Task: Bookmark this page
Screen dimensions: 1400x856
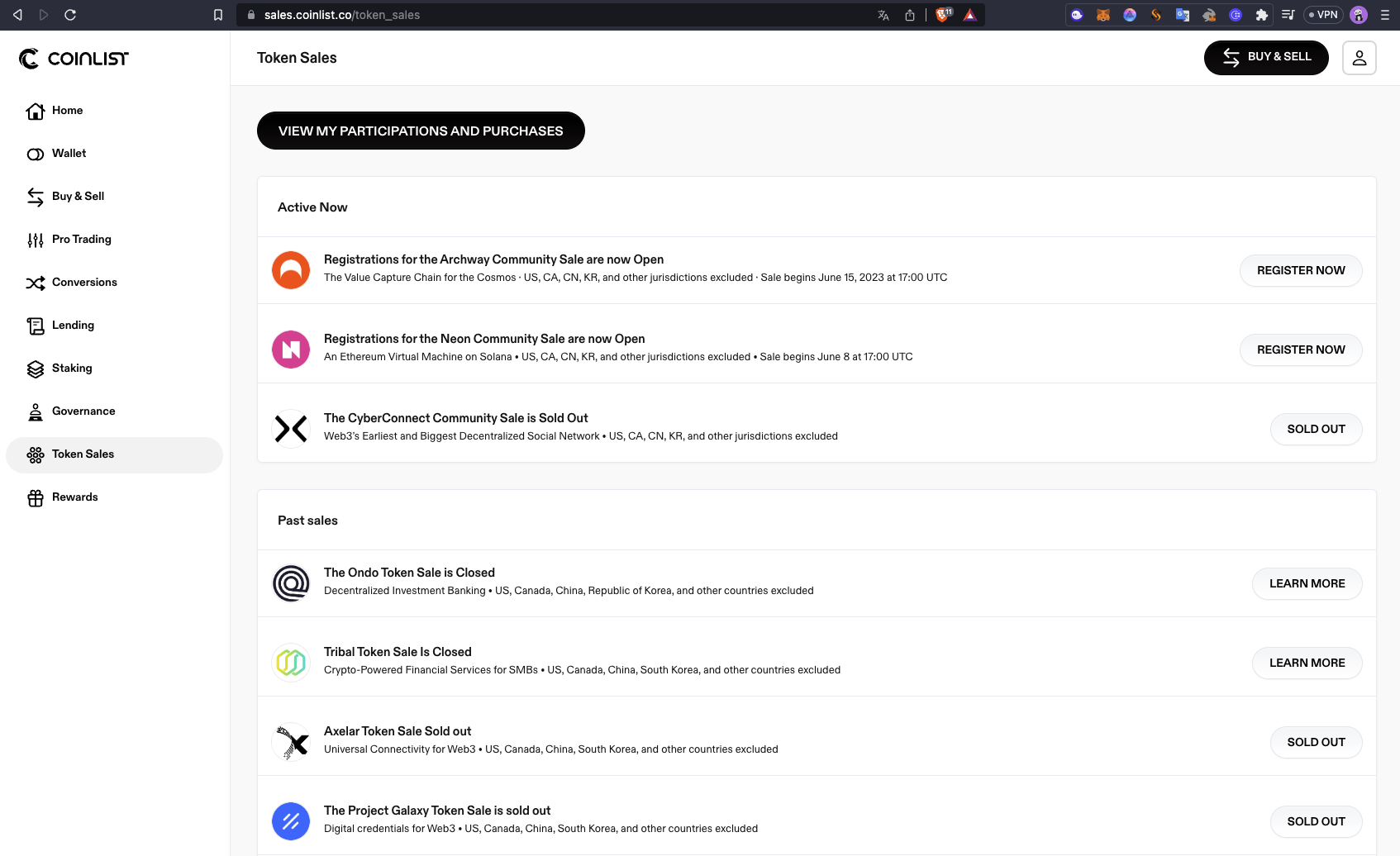Action: point(218,15)
